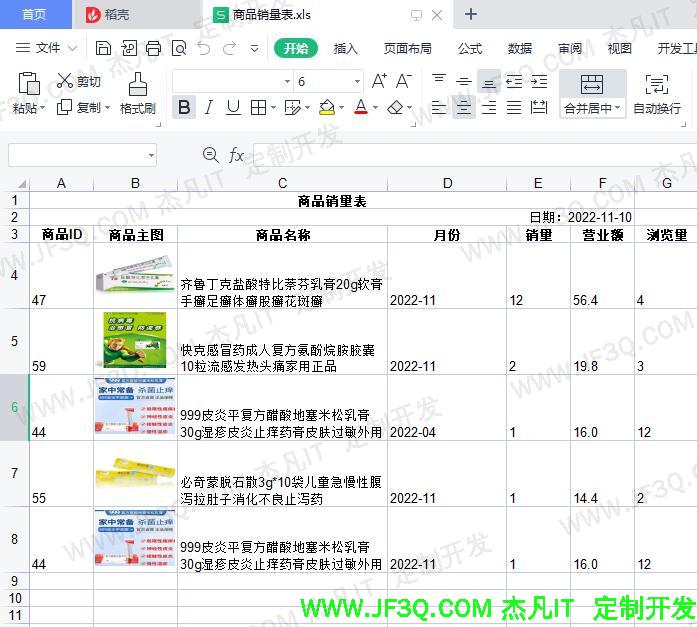Click the Merge and Center (合并居中) icon

[592, 84]
